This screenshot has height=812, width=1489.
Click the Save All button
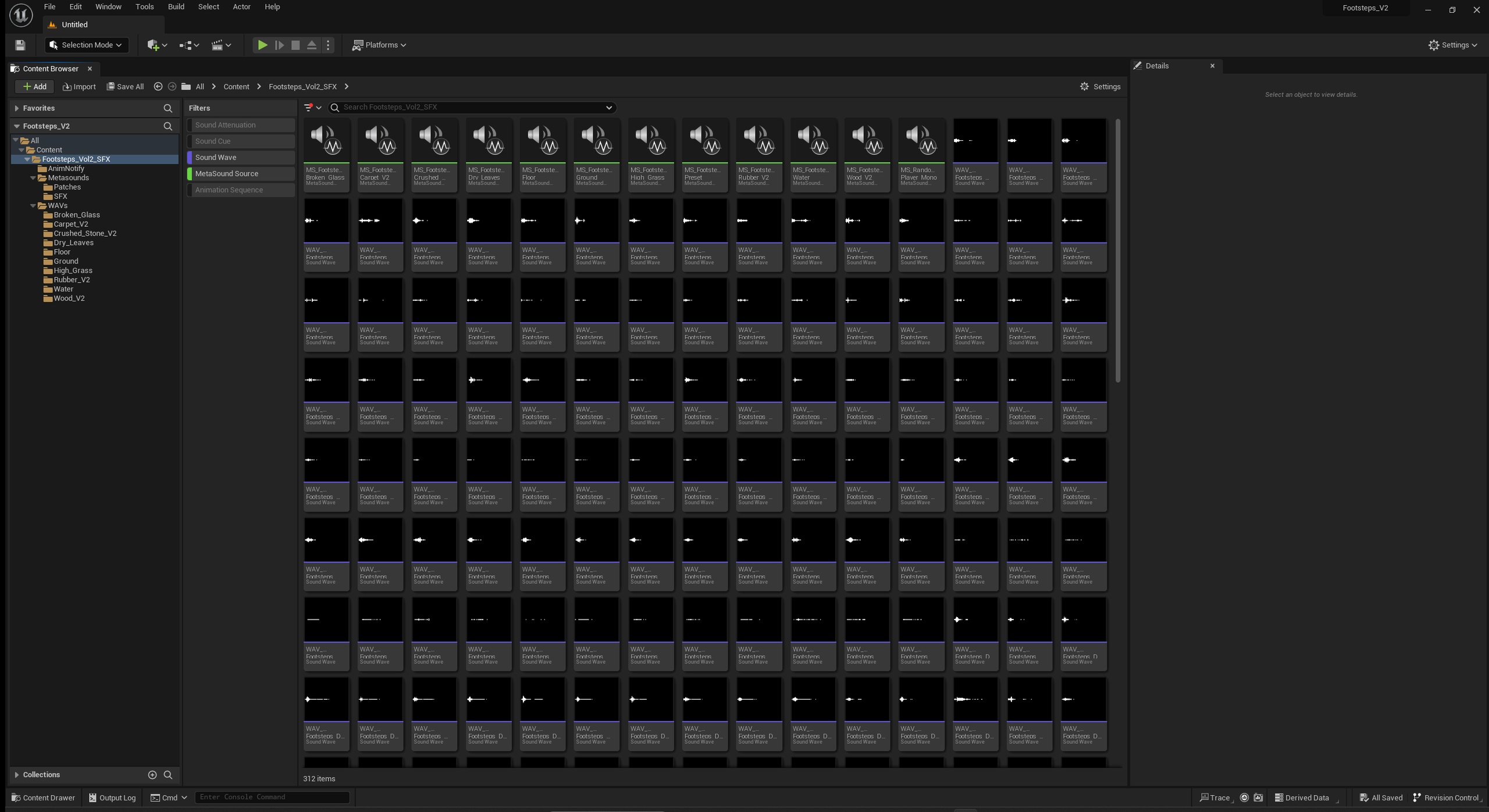(125, 87)
